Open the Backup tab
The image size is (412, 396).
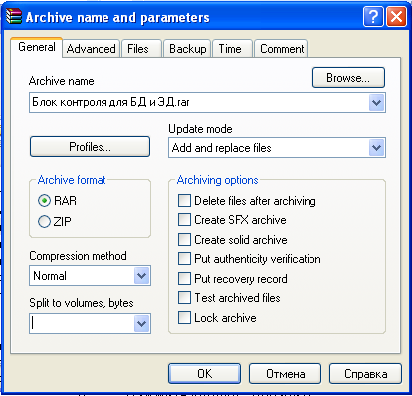[x=187, y=49]
